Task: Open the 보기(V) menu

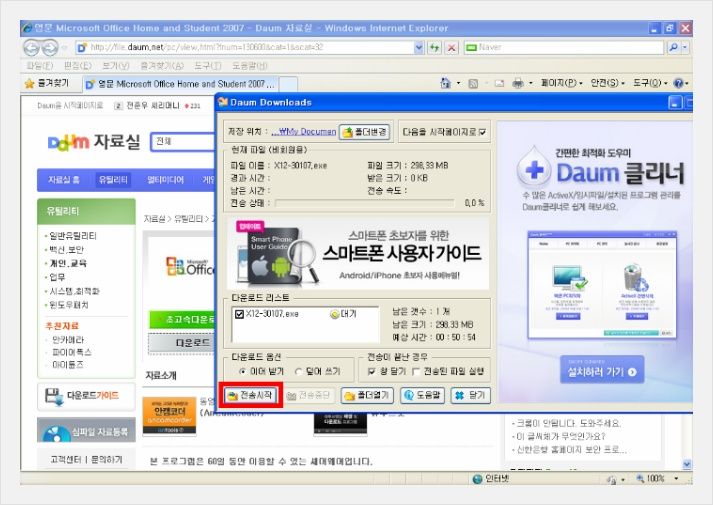Action: click(x=116, y=65)
